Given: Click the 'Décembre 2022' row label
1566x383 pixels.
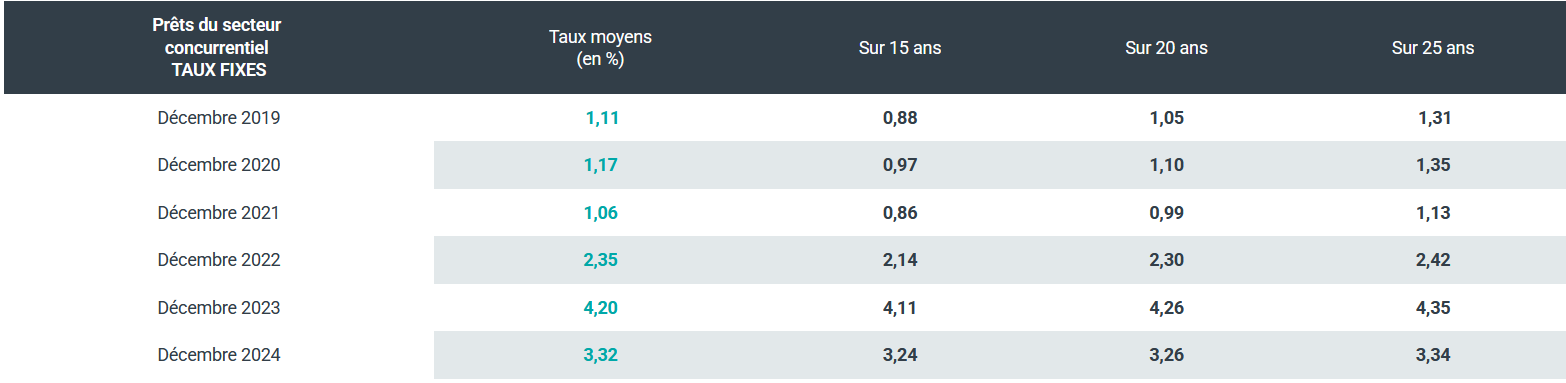Looking at the screenshot, I should point(219,260).
